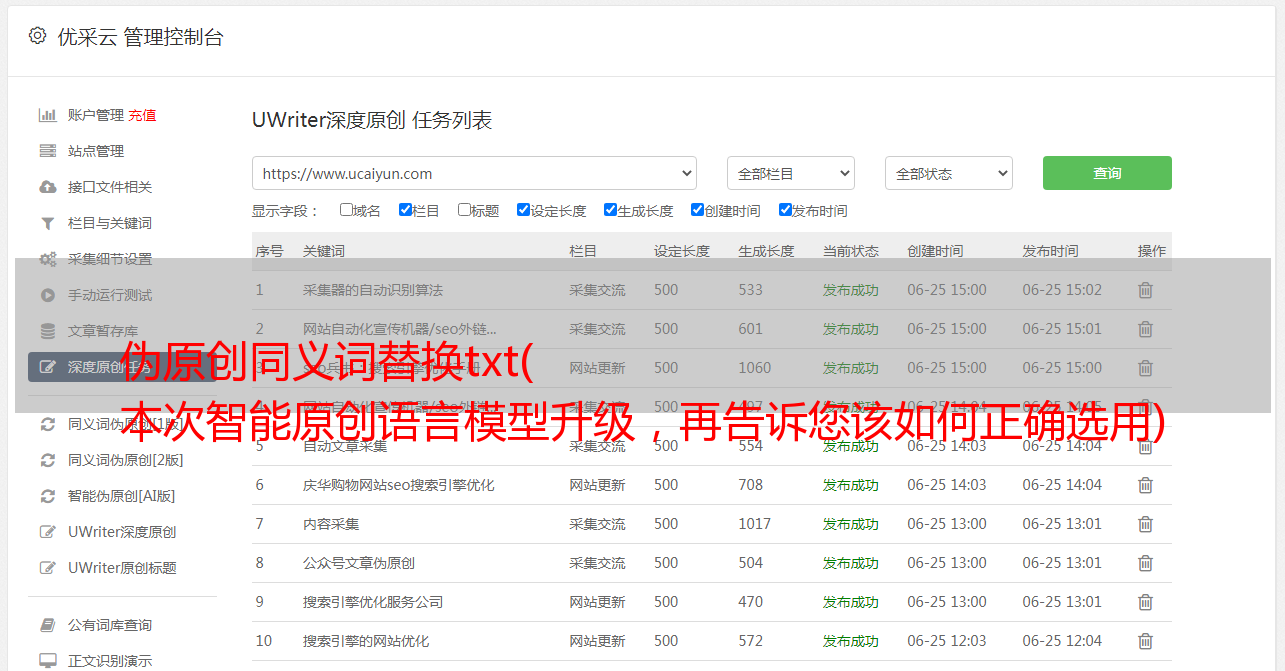Click the red 充值 link
The height and width of the screenshot is (671, 1285).
142,115
